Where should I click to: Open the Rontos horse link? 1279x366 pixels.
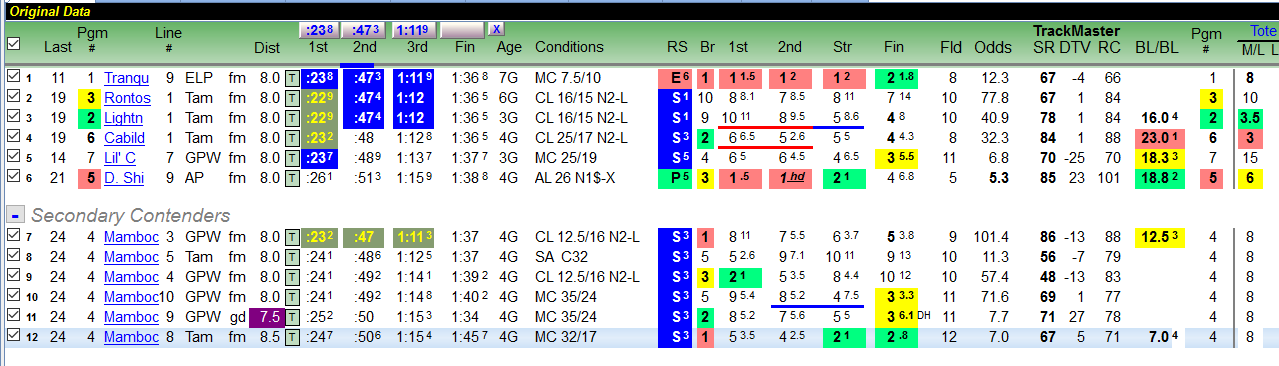(x=127, y=97)
